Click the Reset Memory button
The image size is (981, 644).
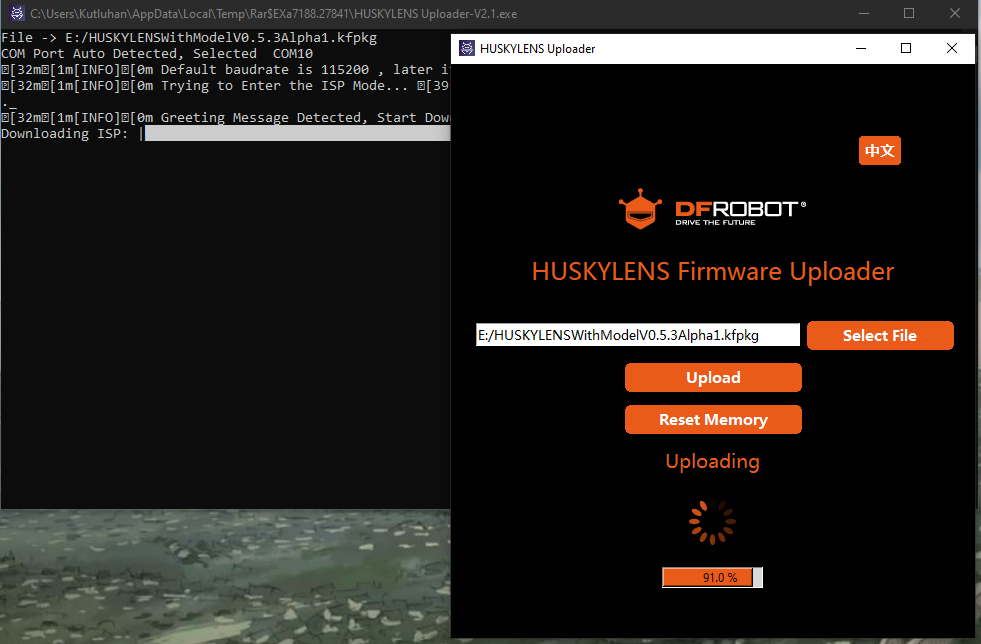tap(713, 419)
